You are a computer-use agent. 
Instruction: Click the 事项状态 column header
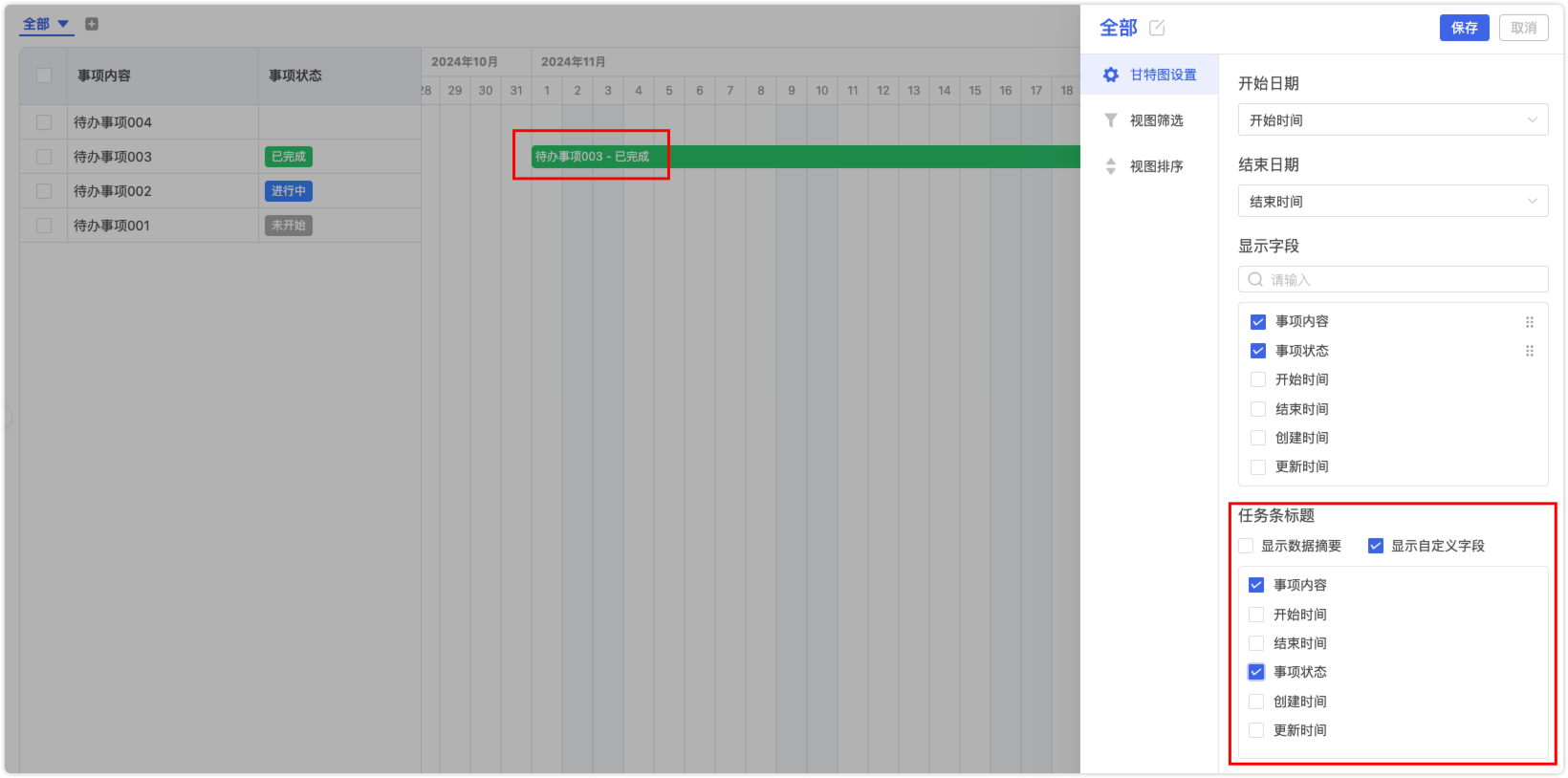click(339, 76)
